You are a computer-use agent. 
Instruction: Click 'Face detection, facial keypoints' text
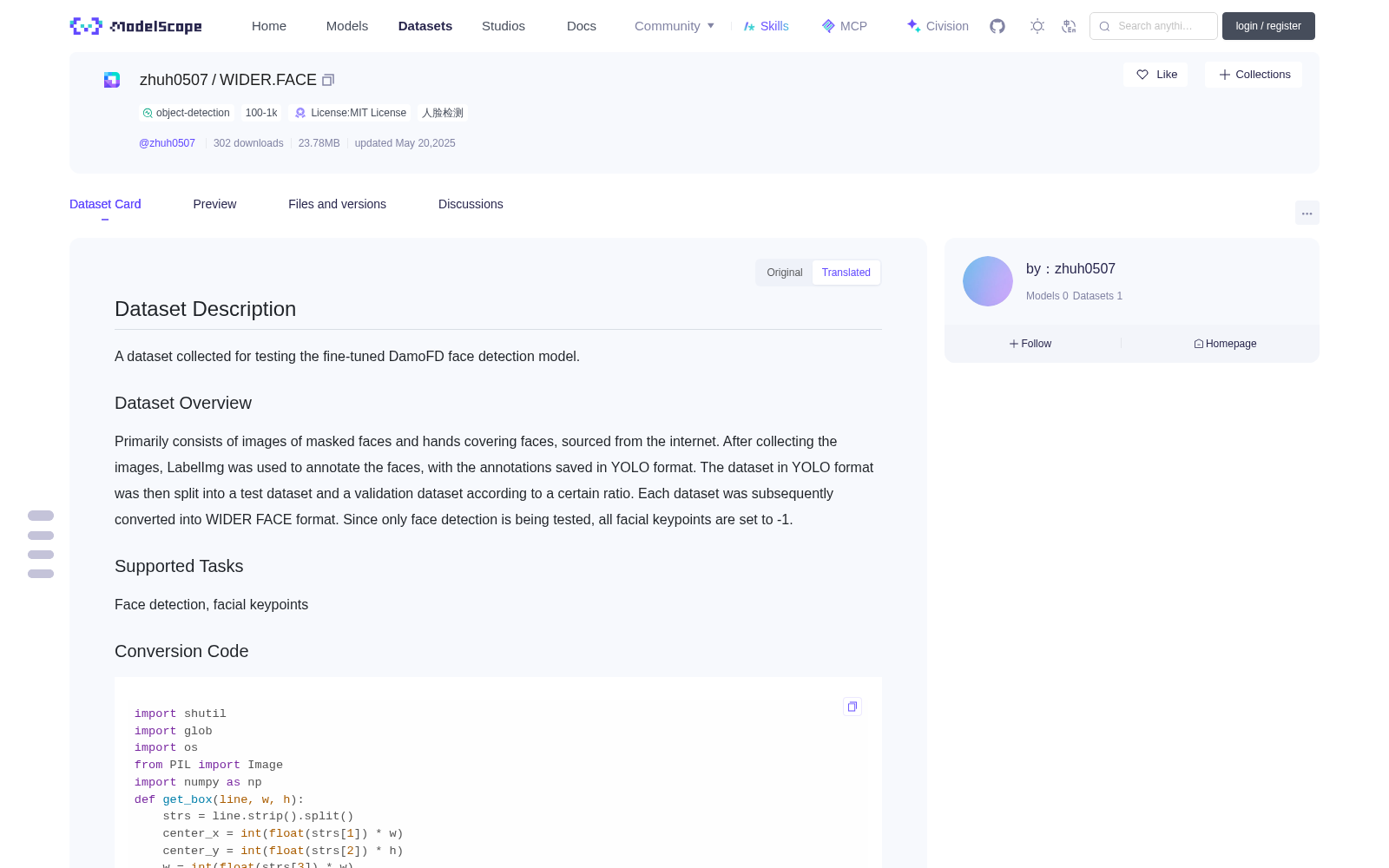(211, 604)
